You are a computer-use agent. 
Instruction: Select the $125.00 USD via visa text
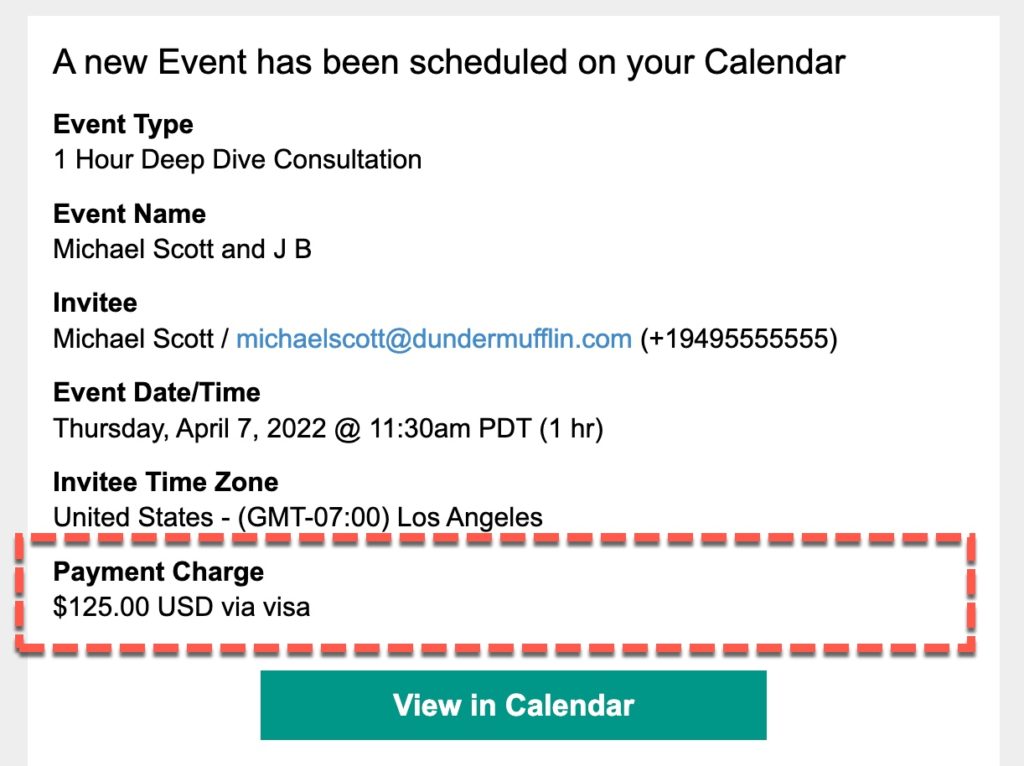tap(182, 607)
